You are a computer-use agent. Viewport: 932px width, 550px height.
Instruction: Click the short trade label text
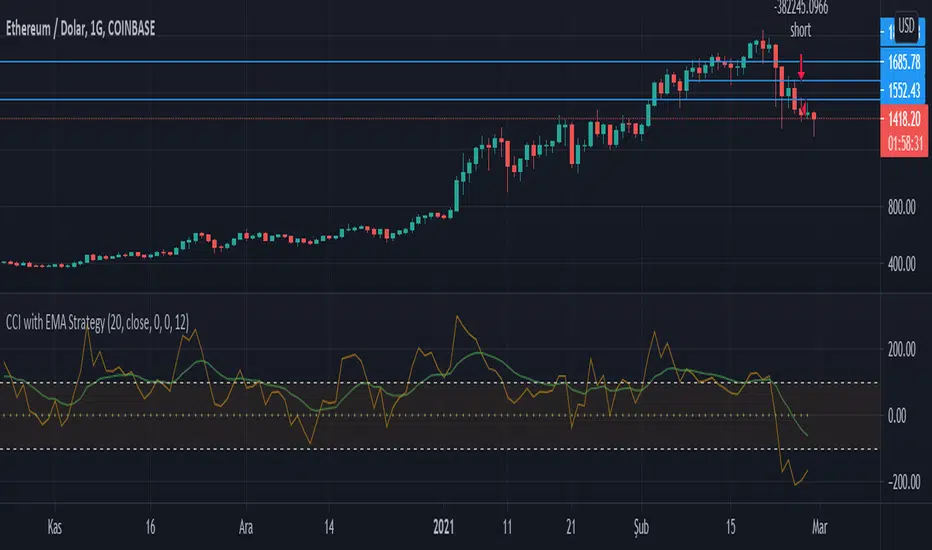point(801,30)
